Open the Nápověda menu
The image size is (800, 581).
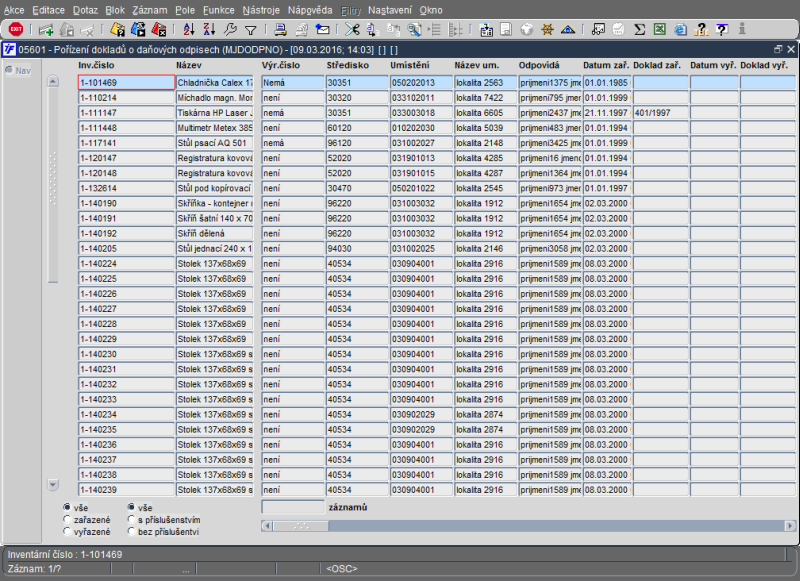coord(309,9)
